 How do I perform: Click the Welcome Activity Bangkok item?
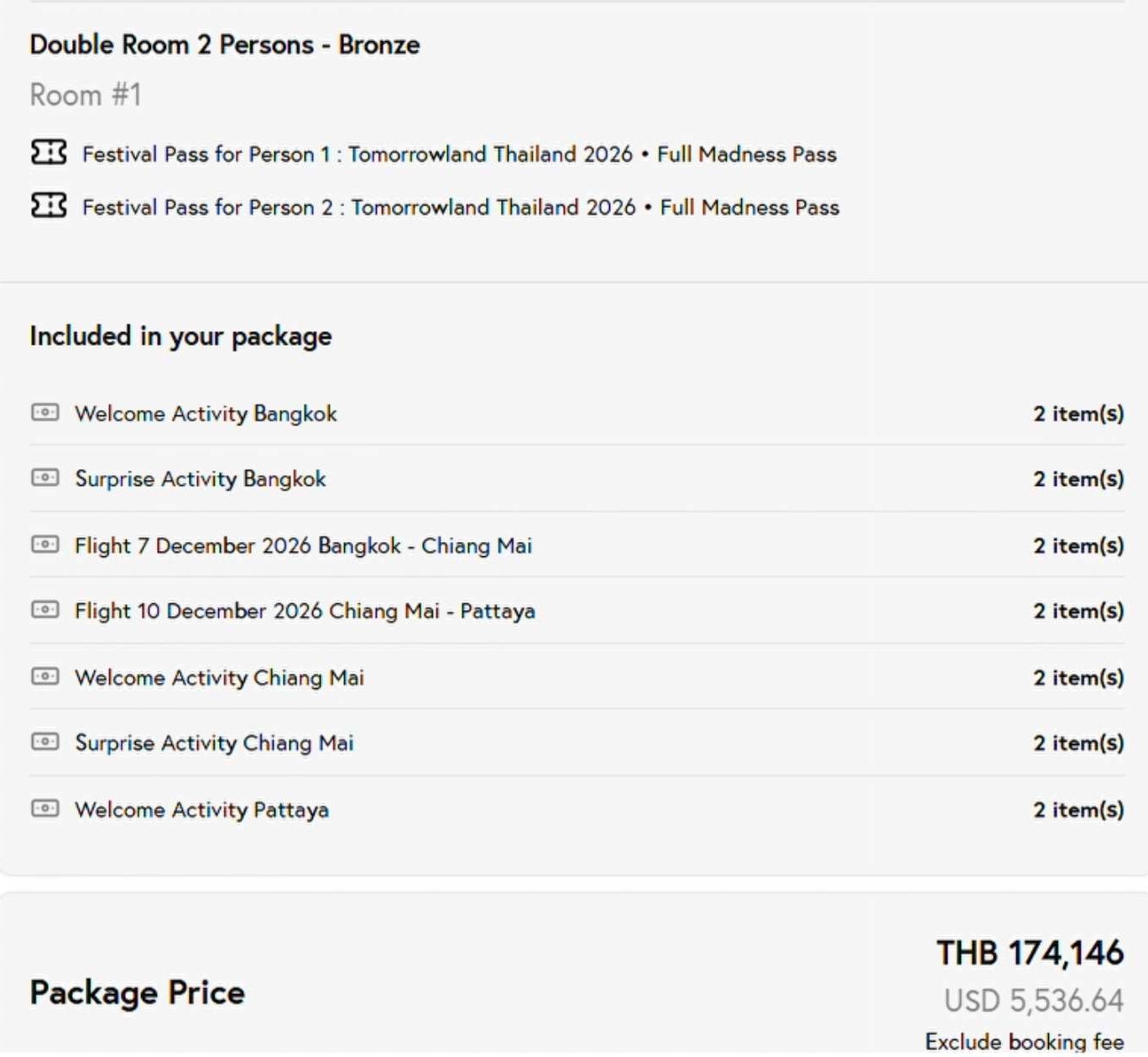pyautogui.click(x=206, y=414)
